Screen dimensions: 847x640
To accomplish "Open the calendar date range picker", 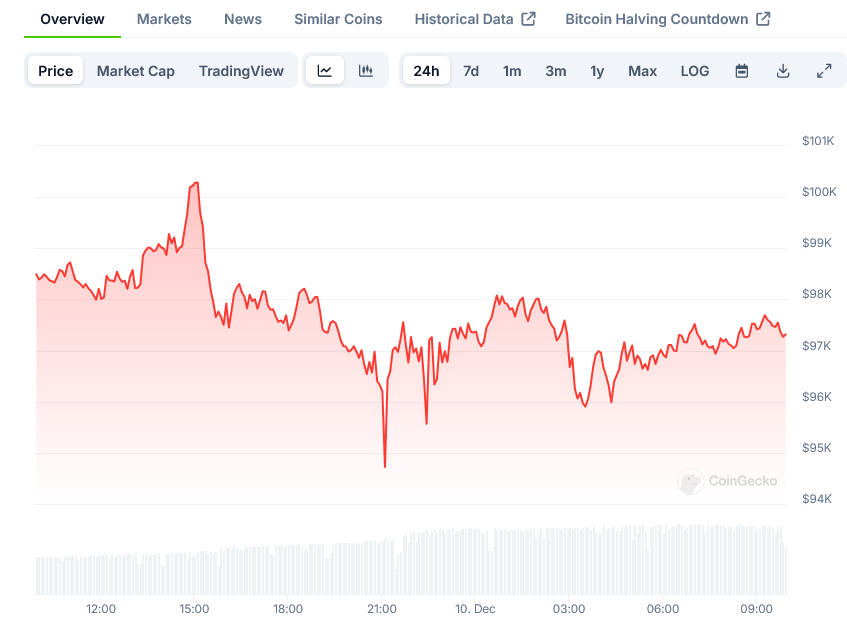I will coord(742,71).
